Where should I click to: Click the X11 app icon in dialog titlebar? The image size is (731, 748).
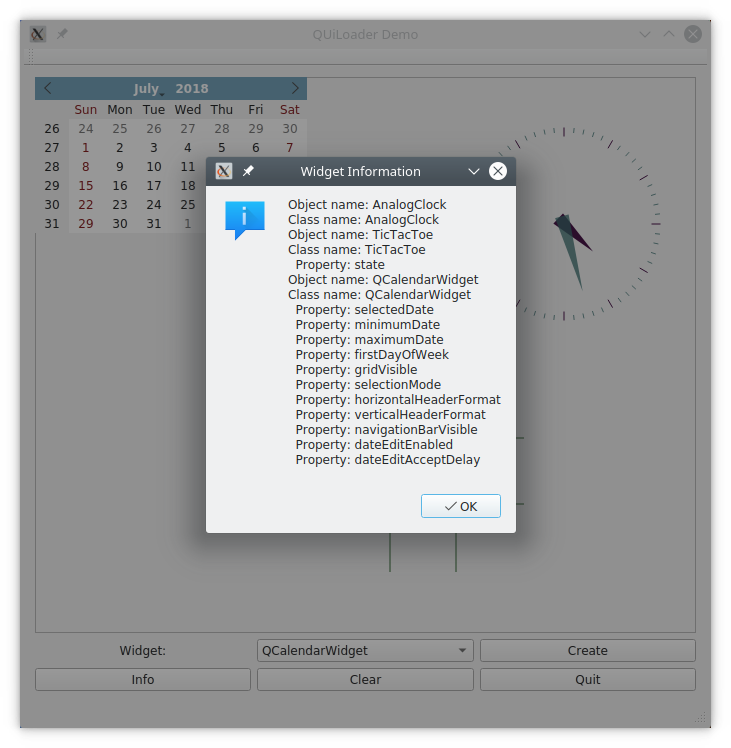click(225, 171)
